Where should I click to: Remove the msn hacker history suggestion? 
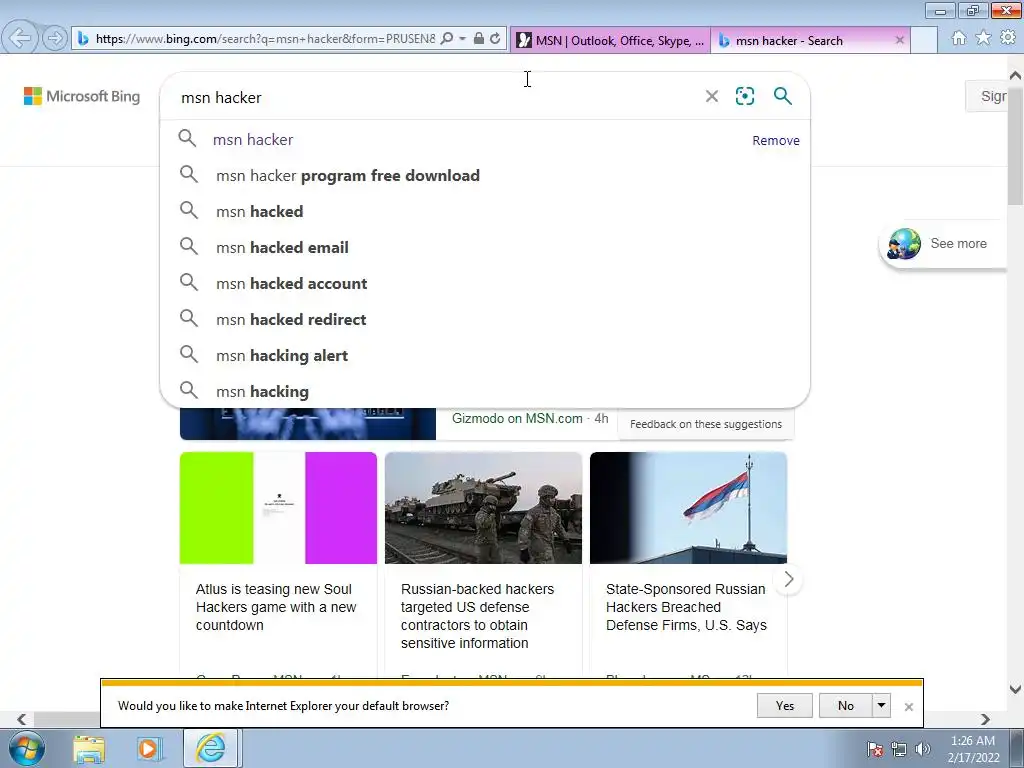[x=776, y=140]
